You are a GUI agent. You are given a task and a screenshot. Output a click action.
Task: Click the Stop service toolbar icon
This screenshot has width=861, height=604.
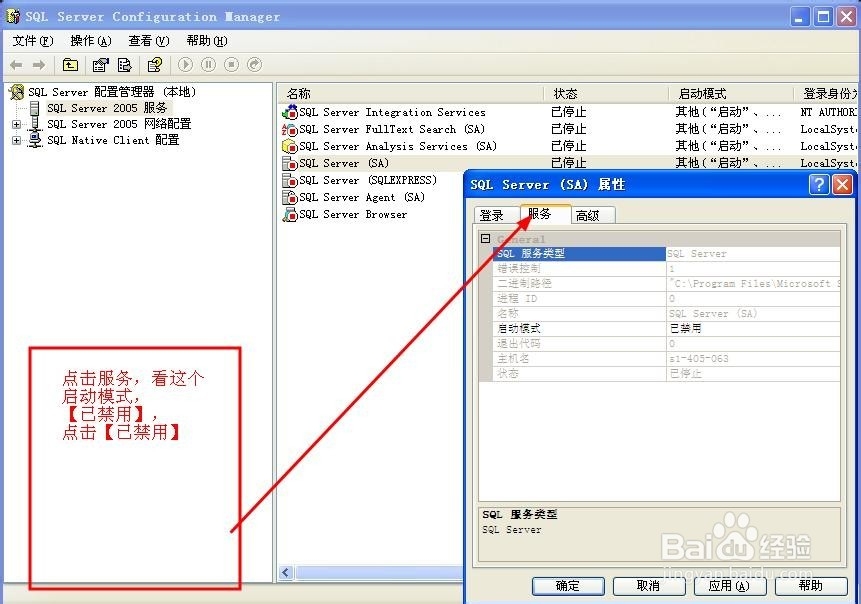[x=232, y=65]
